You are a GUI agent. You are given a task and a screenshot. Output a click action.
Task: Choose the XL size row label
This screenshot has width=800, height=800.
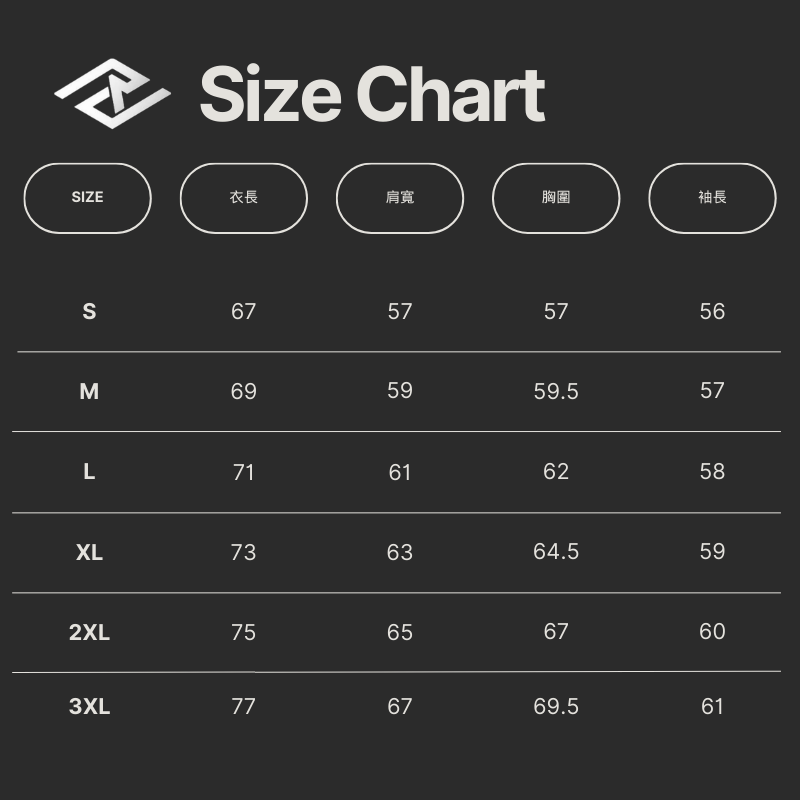(89, 552)
